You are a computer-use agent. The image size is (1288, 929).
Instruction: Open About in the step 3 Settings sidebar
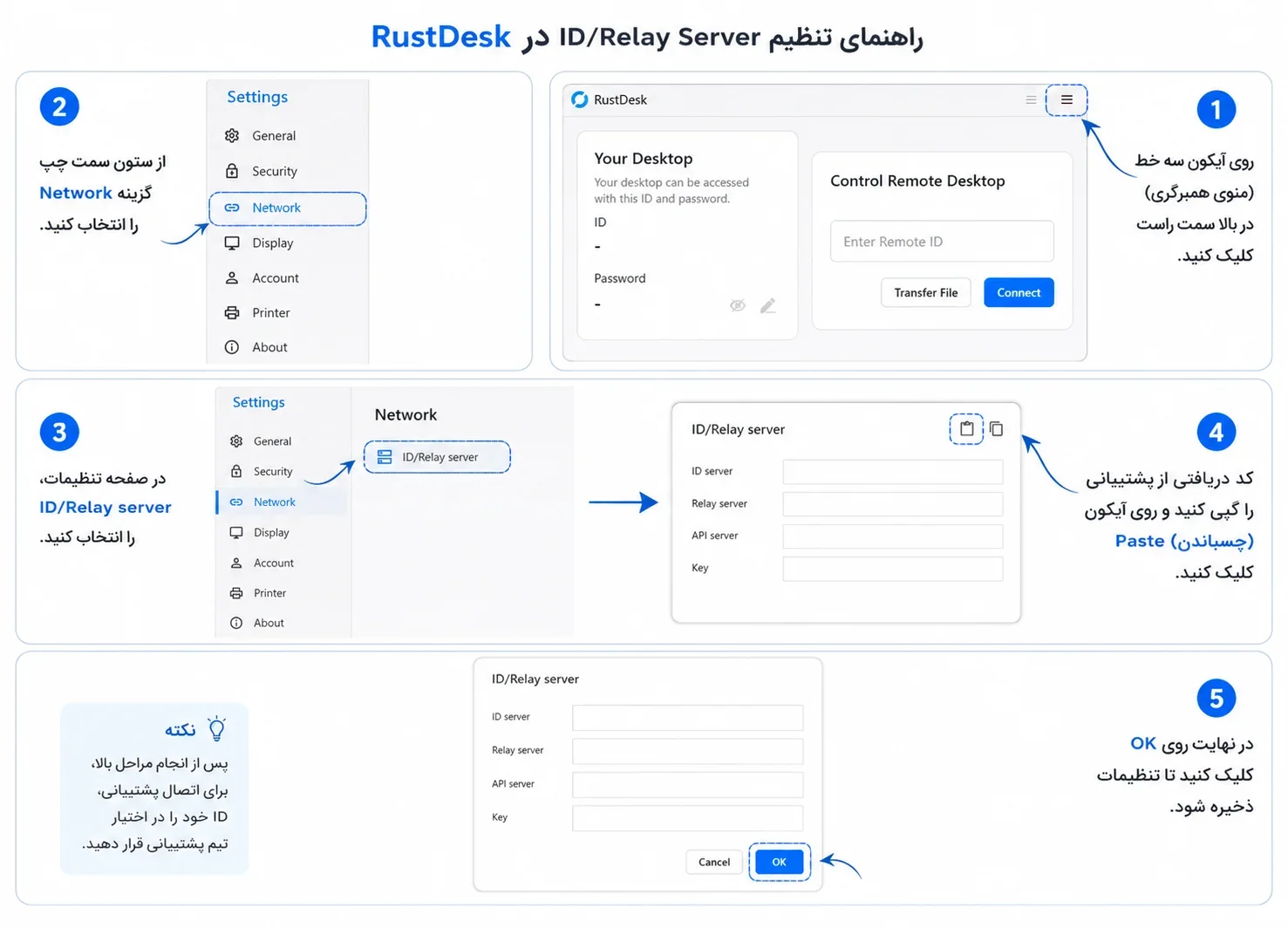pos(282,623)
